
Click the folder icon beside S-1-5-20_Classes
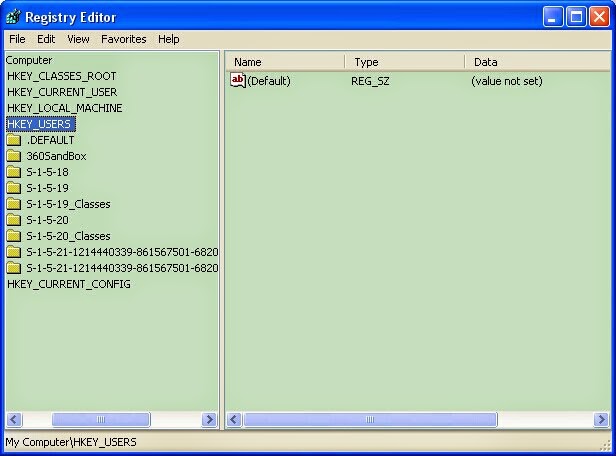pyautogui.click(x=14, y=236)
